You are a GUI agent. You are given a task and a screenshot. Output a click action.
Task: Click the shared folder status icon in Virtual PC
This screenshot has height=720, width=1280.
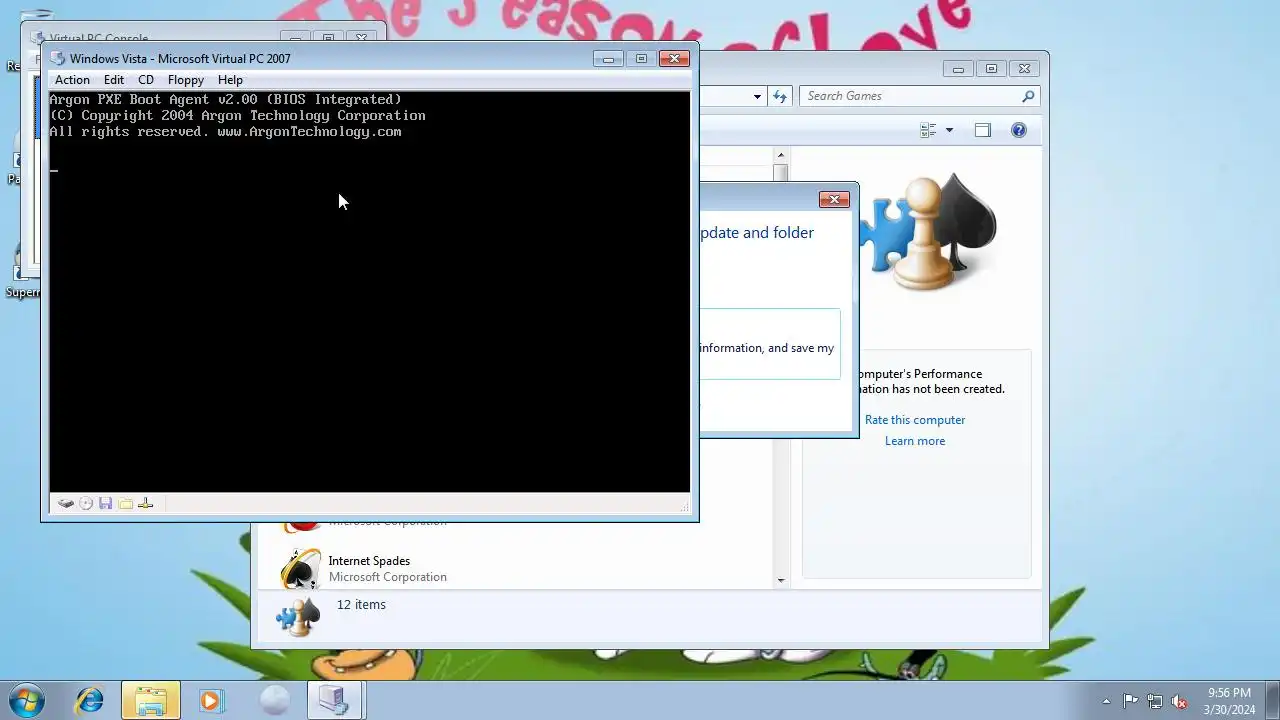(x=126, y=504)
